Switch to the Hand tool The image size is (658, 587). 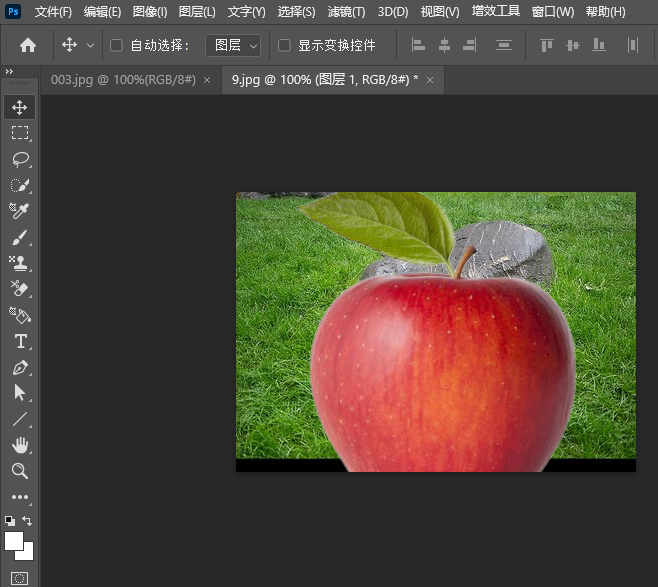coord(20,445)
